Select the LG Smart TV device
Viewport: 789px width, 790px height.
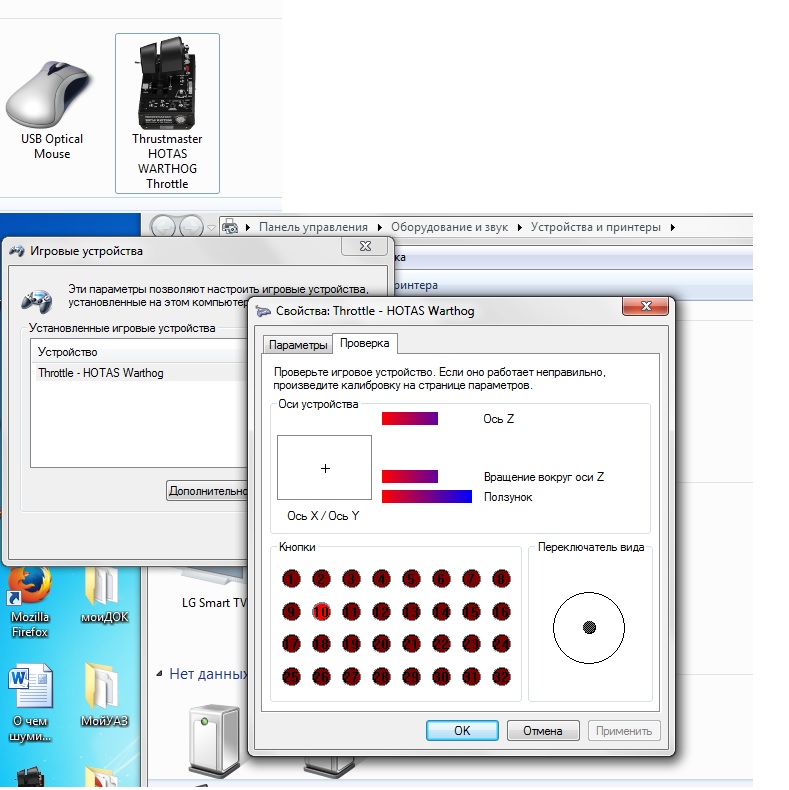pyautogui.click(x=214, y=603)
